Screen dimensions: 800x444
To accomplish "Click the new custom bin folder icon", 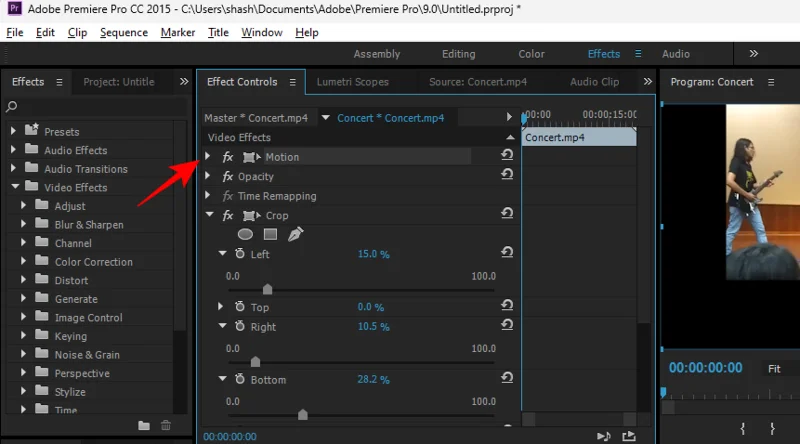I will pos(144,425).
